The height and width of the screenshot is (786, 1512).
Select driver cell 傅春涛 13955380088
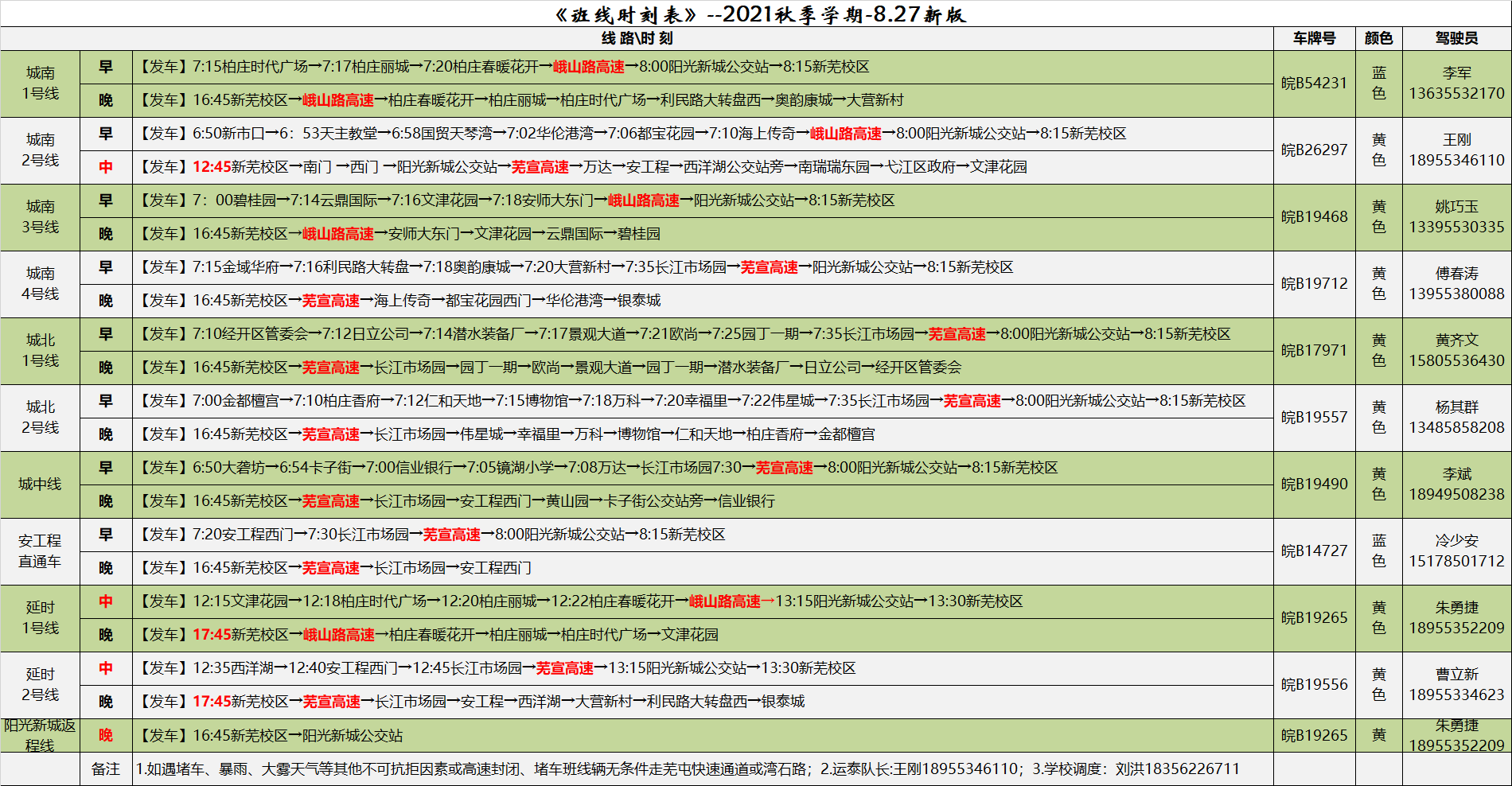coord(1456,284)
